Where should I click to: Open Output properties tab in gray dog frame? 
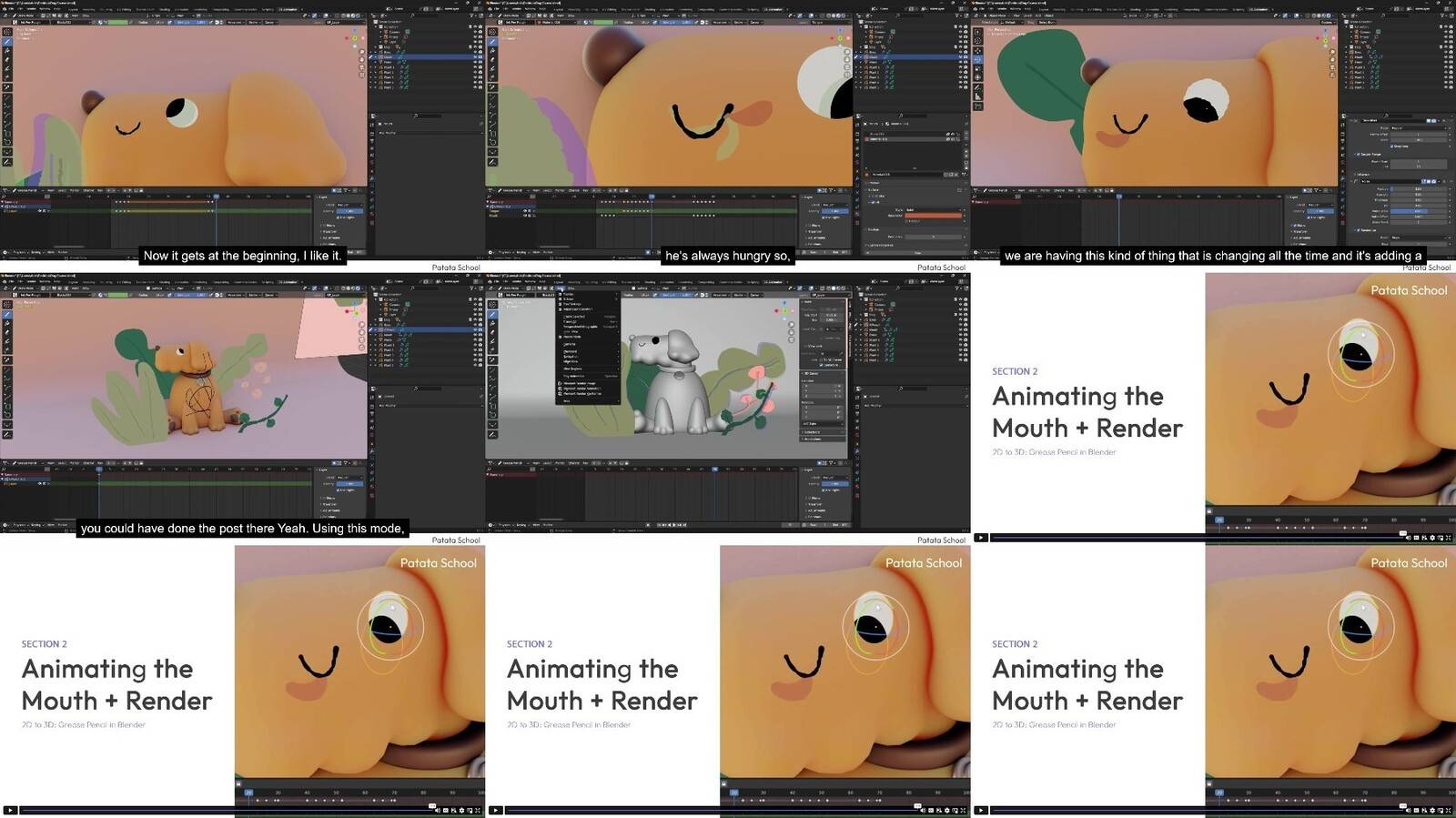point(857,414)
